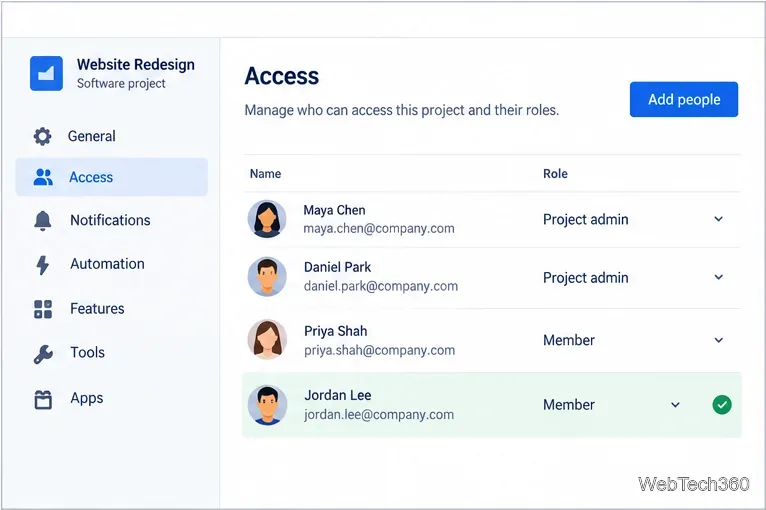Click the name Maya Chen
766x510 pixels.
click(334, 210)
